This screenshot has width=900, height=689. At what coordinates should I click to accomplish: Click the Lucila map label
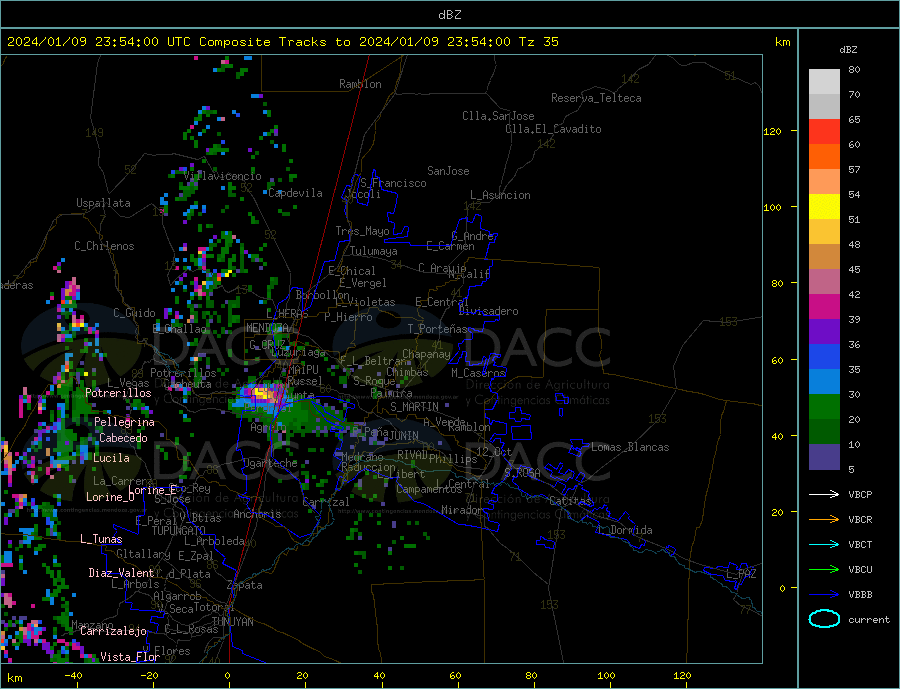point(111,458)
